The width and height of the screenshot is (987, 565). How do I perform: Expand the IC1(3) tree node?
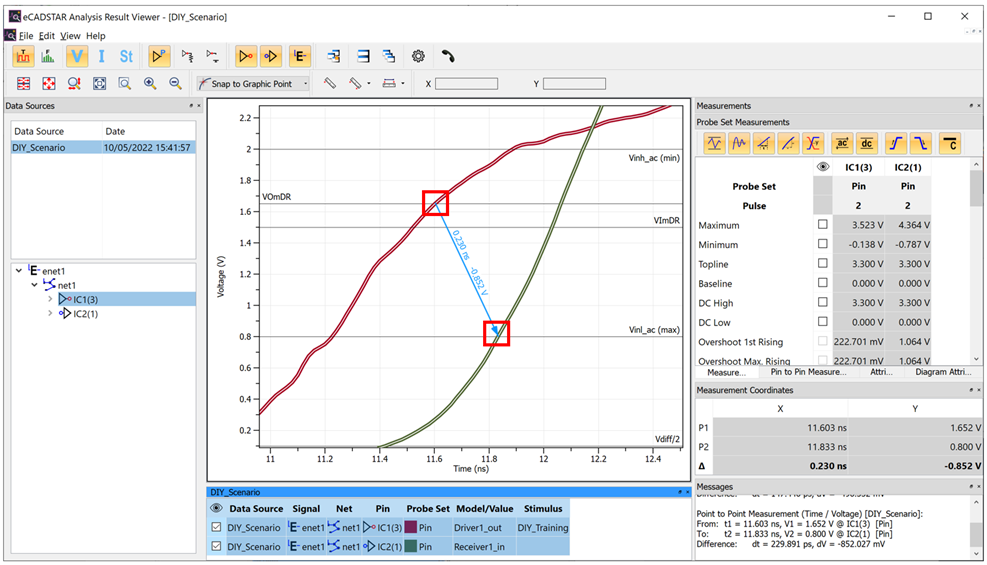pos(50,299)
